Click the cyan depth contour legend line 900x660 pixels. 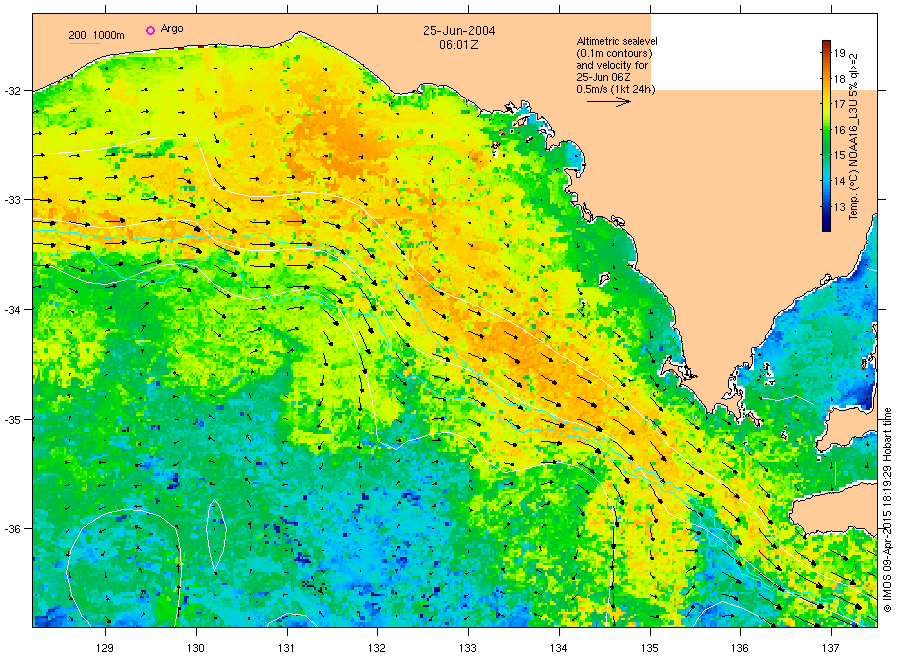[x=85, y=43]
